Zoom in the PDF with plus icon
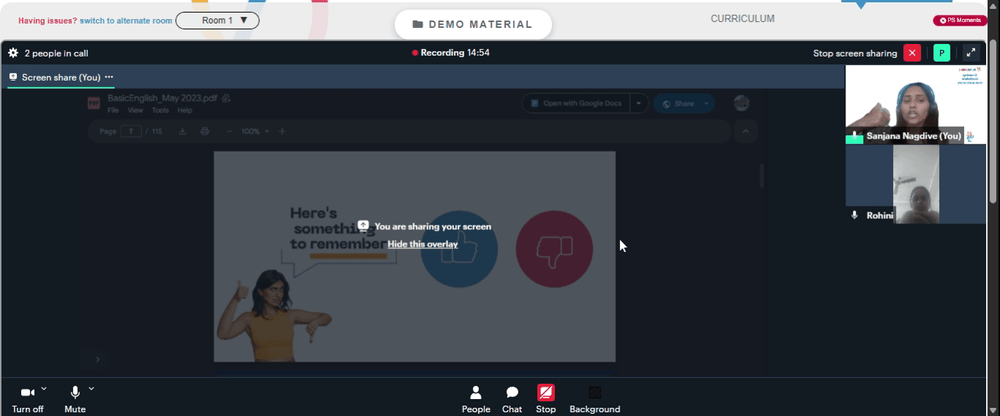The width and height of the screenshot is (1000, 416). tap(282, 131)
